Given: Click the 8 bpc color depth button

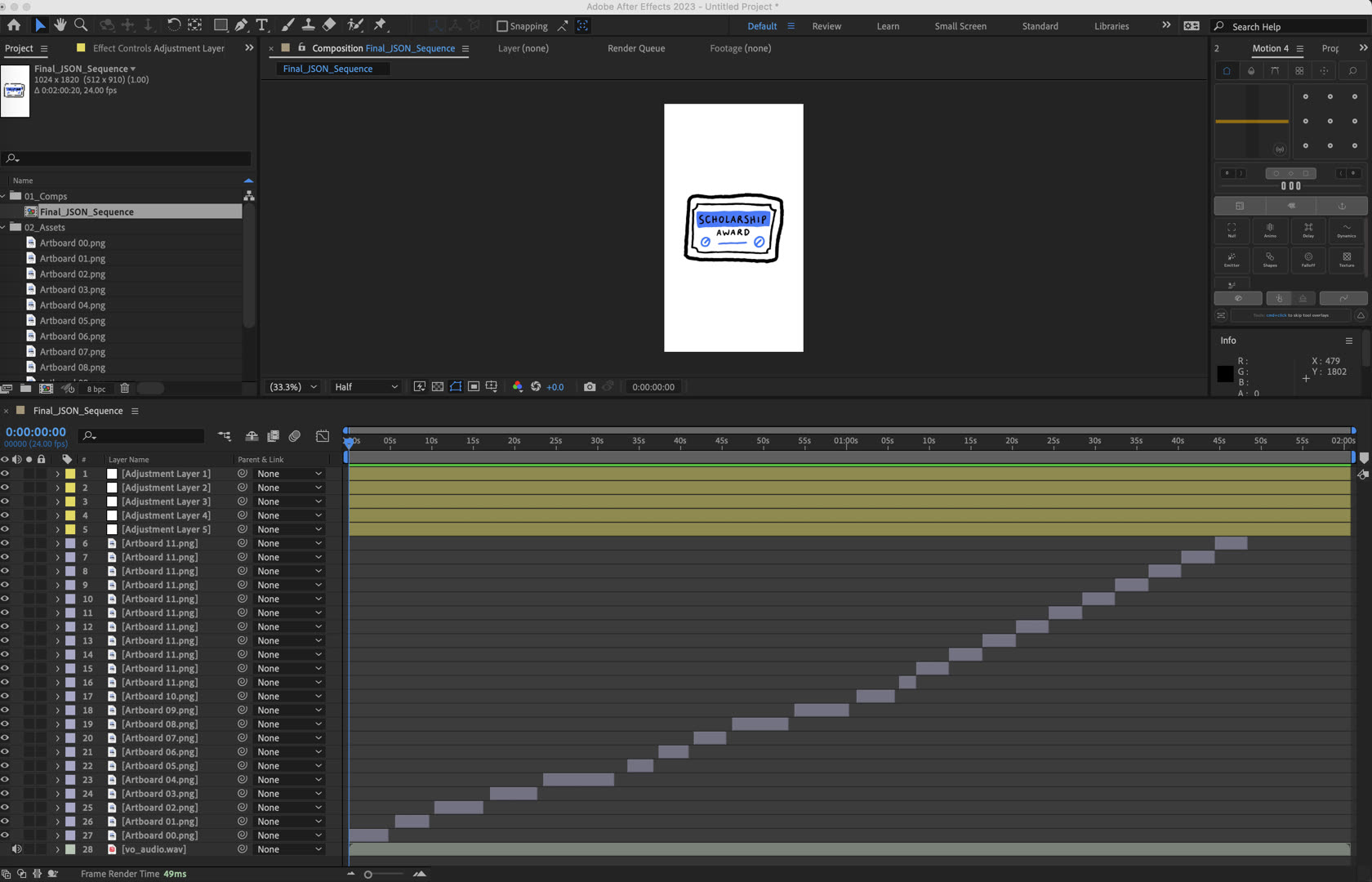Looking at the screenshot, I should pyautogui.click(x=96, y=389).
